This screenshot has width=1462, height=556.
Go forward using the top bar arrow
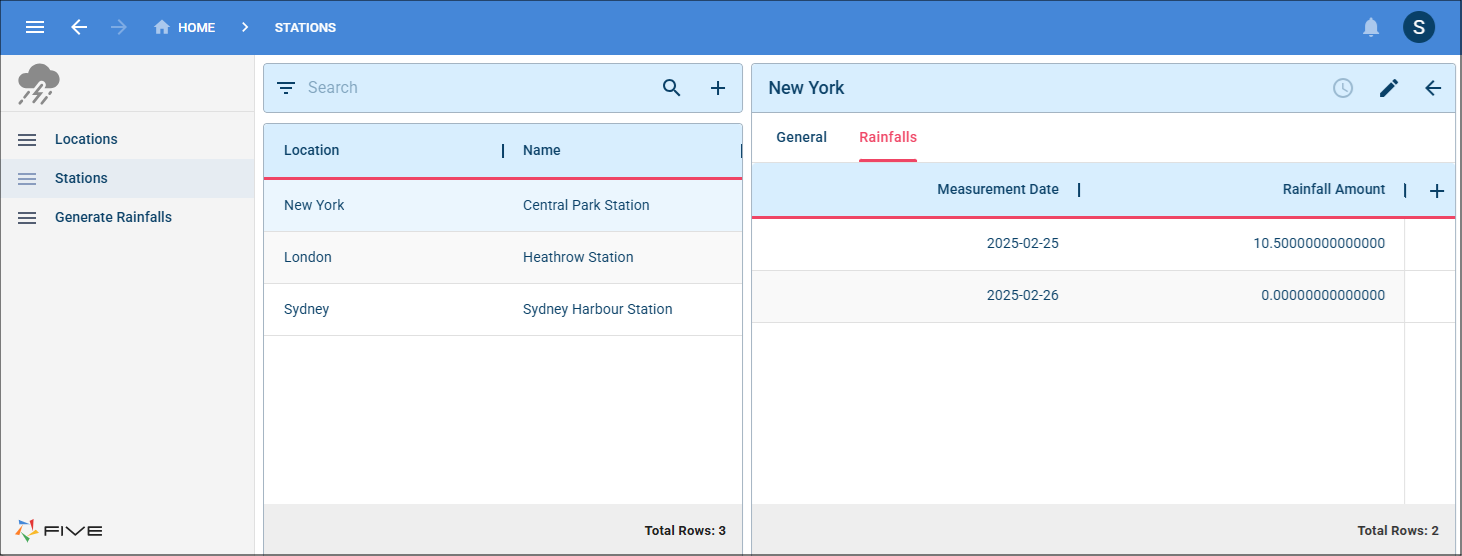(119, 27)
